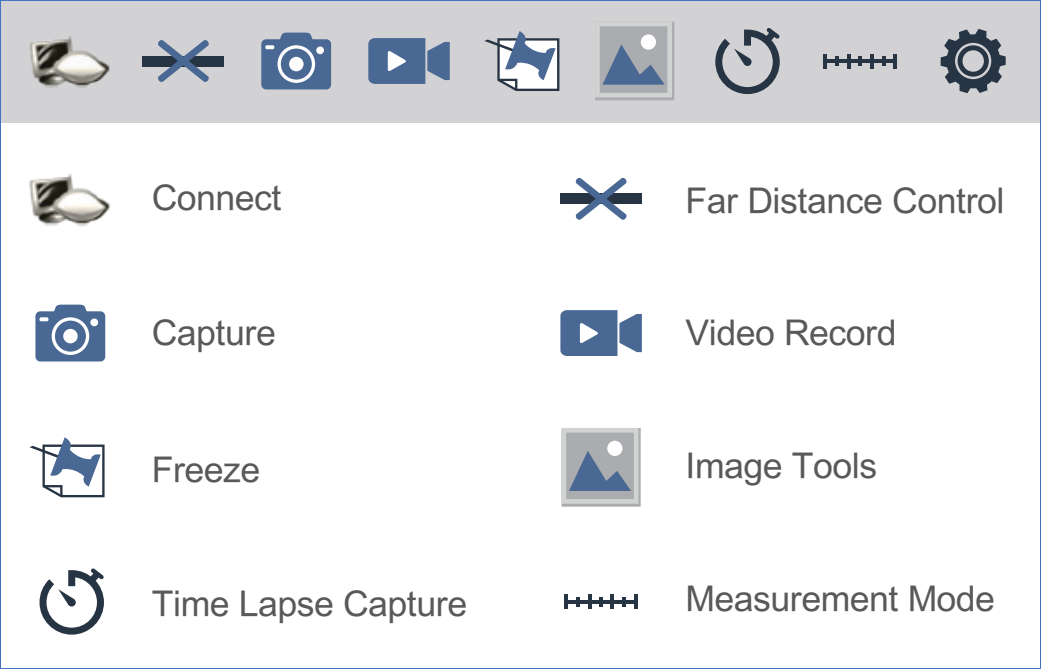Click the camera icon beside Capture label
The image size is (1041, 669).
(70, 333)
